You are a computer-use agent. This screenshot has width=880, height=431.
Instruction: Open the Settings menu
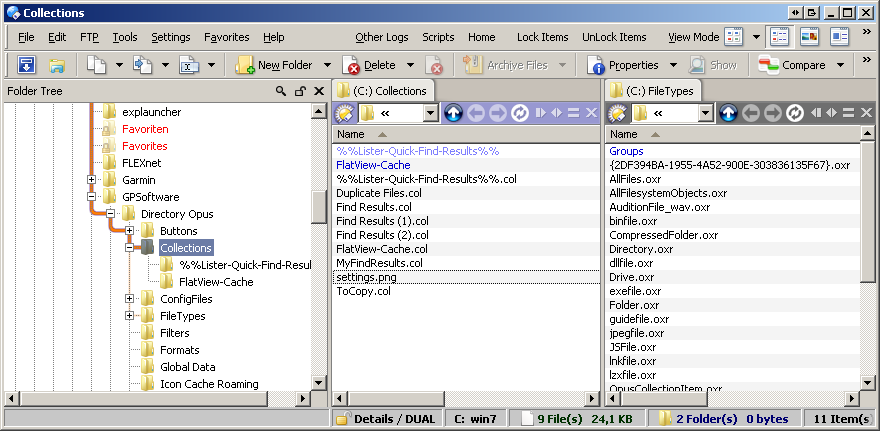(171, 37)
